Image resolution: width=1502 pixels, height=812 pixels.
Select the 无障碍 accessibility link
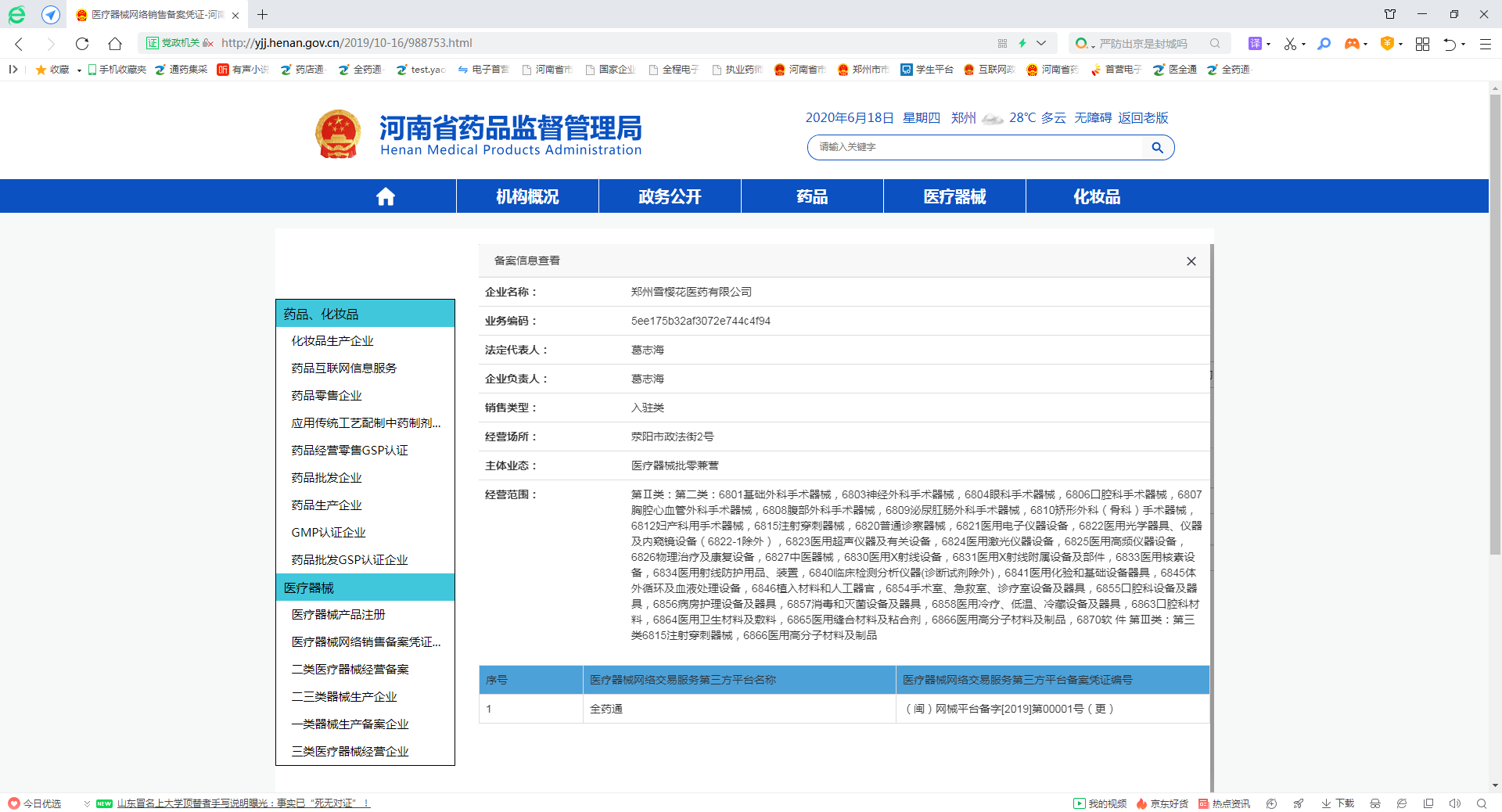point(1093,117)
